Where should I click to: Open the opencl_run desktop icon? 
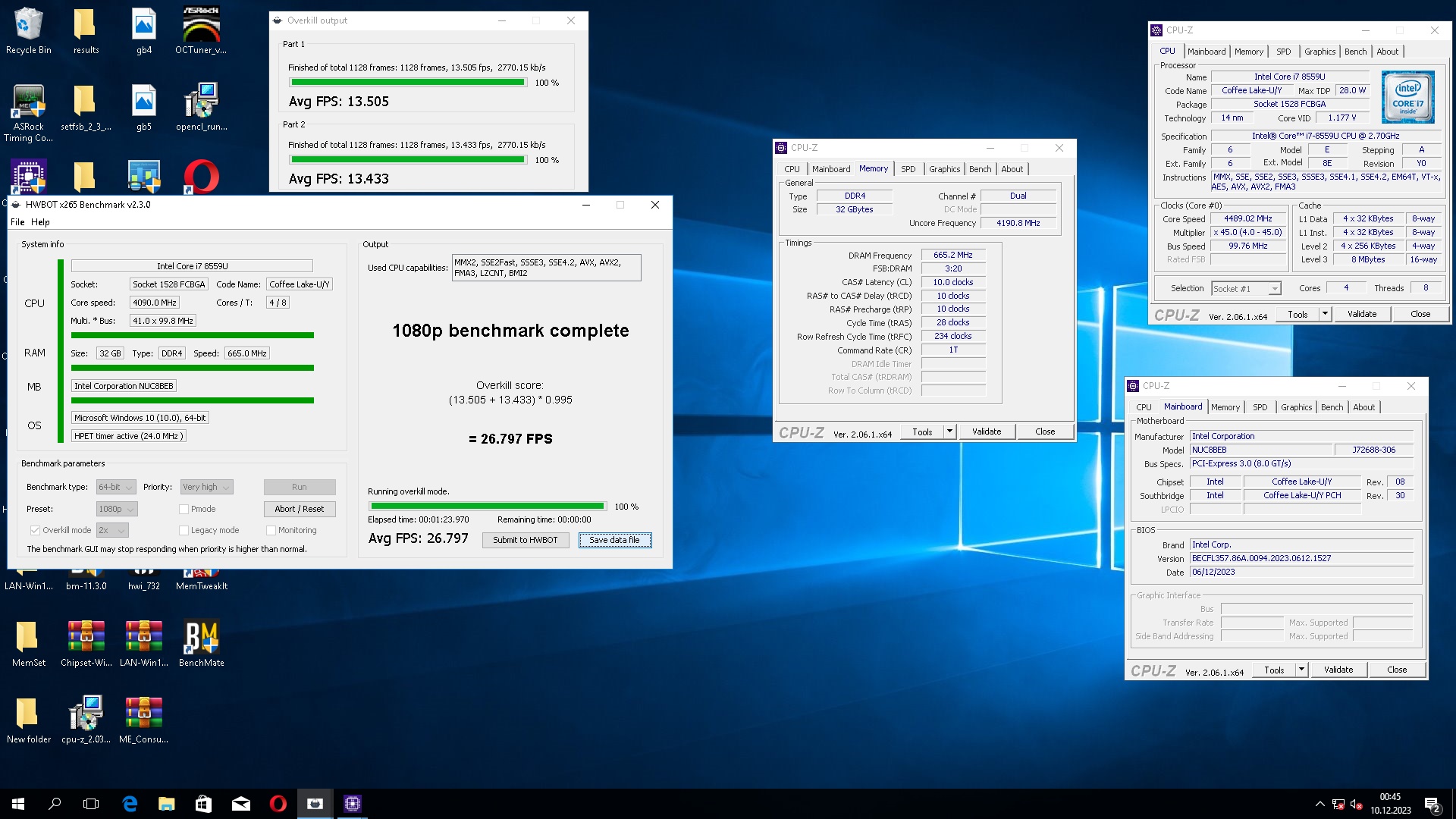click(x=201, y=108)
